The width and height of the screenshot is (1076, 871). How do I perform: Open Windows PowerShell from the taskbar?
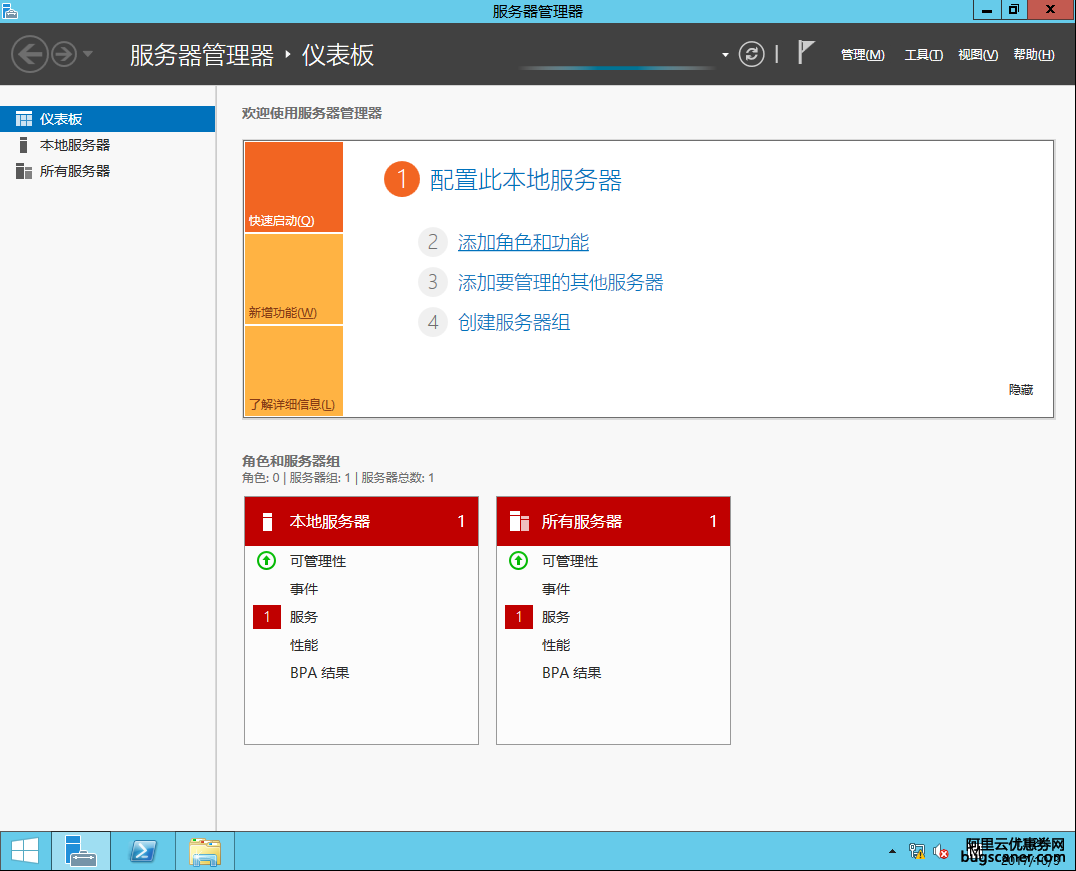point(143,851)
